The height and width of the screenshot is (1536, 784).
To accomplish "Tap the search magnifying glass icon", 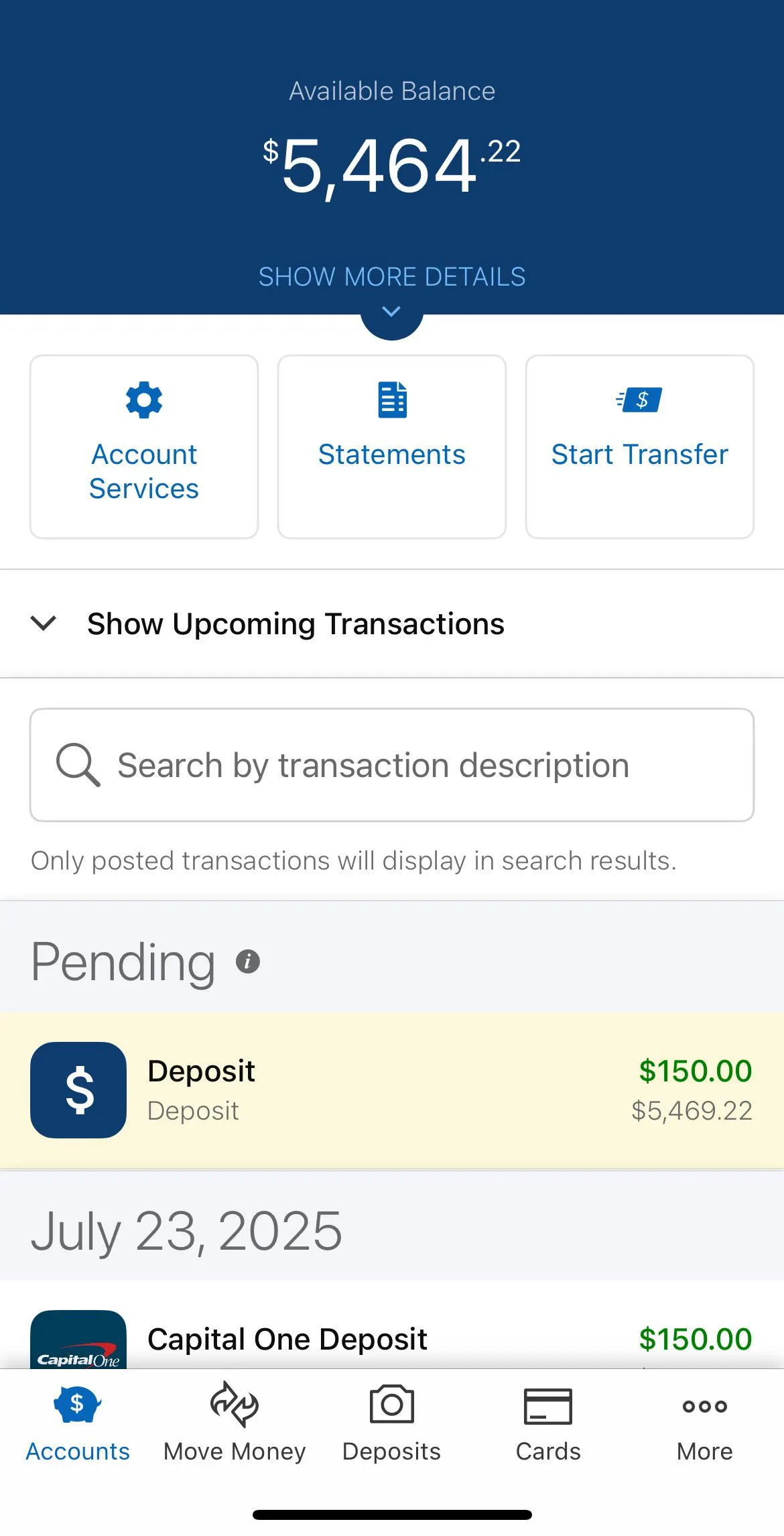I will point(78,764).
